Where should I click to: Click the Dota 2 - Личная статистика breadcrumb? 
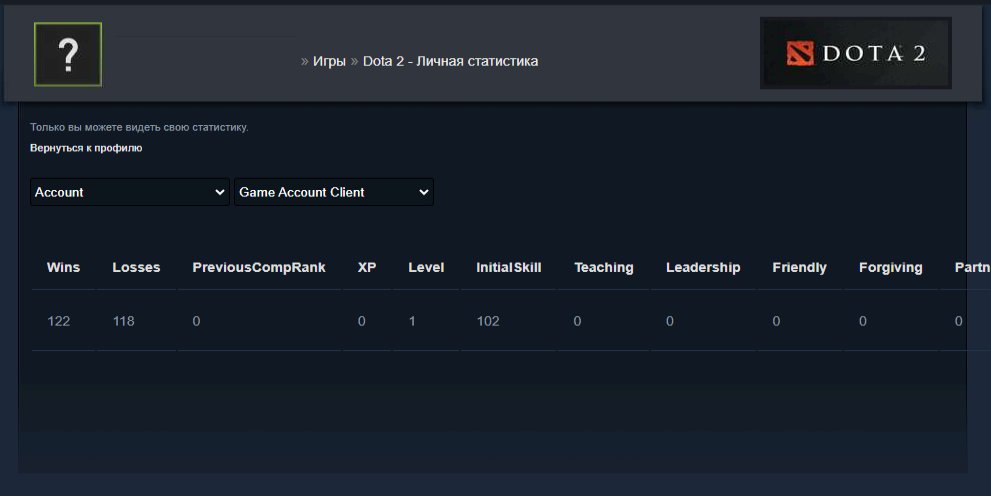(450, 61)
